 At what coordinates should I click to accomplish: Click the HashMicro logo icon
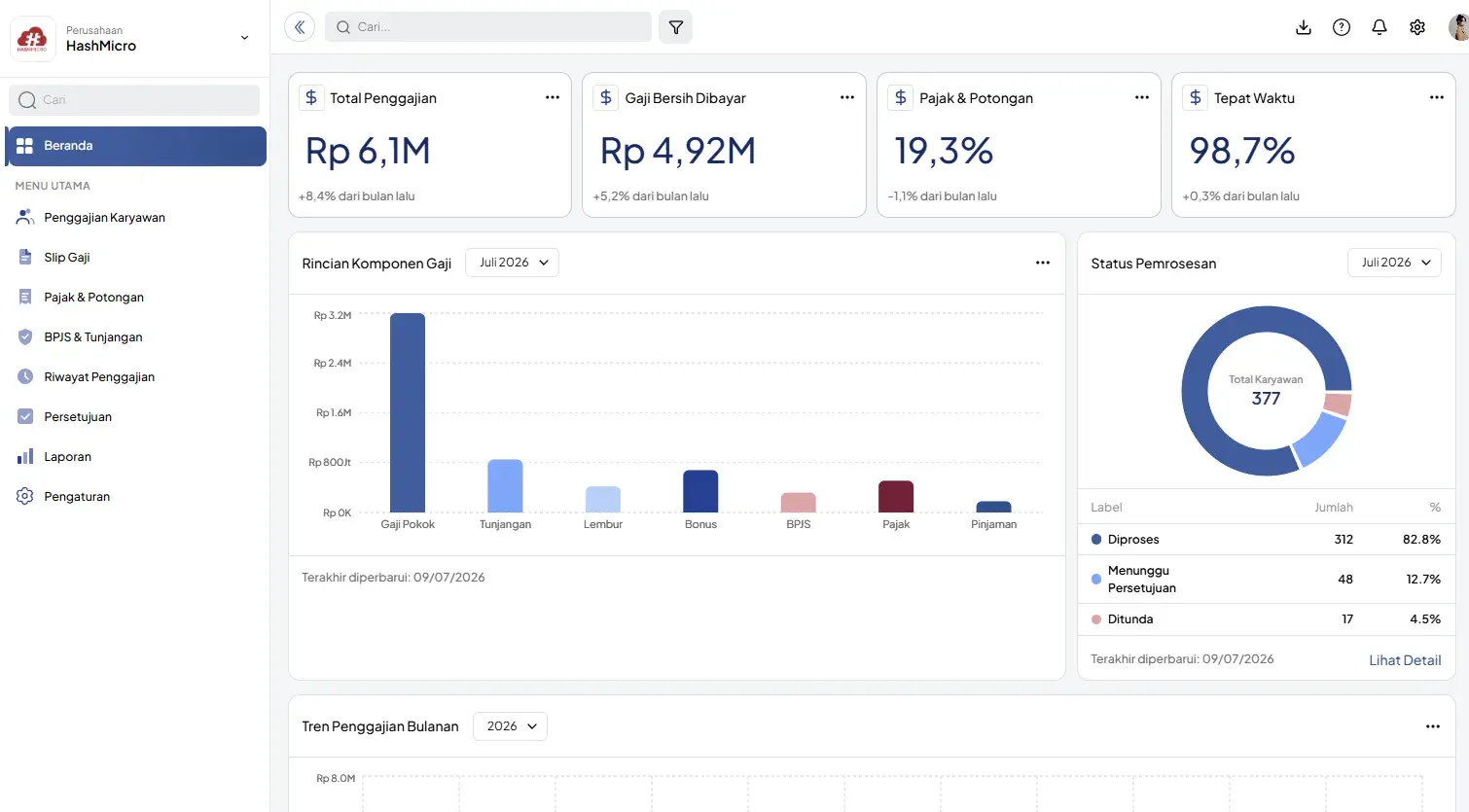[x=32, y=39]
